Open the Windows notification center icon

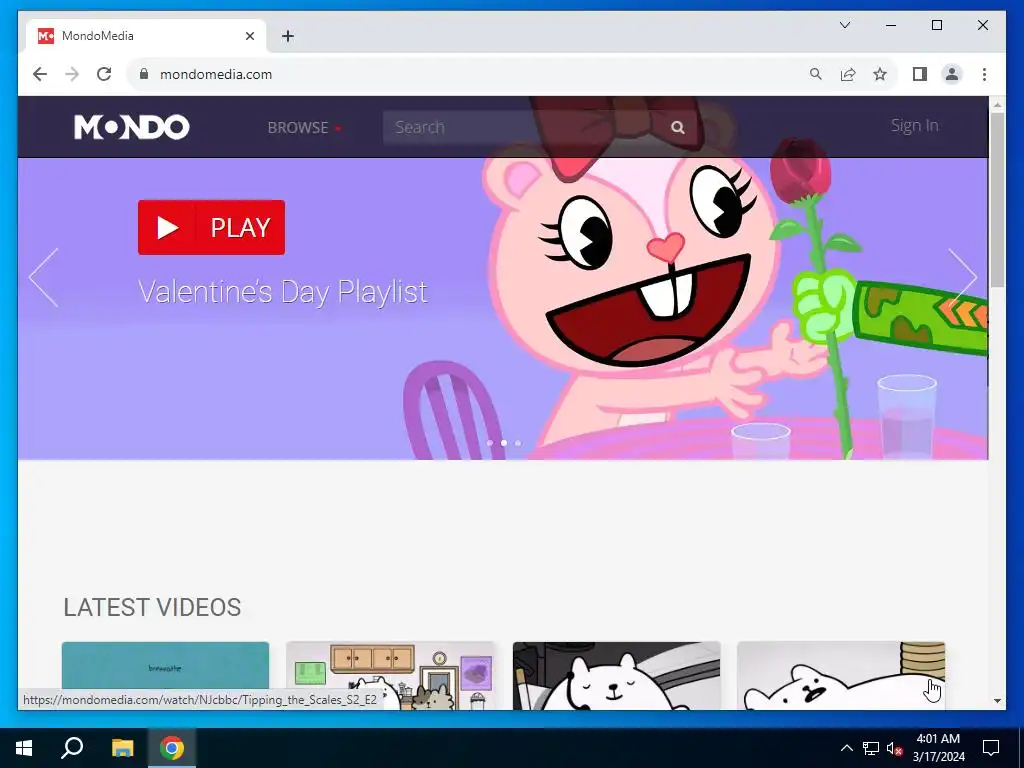click(991, 748)
